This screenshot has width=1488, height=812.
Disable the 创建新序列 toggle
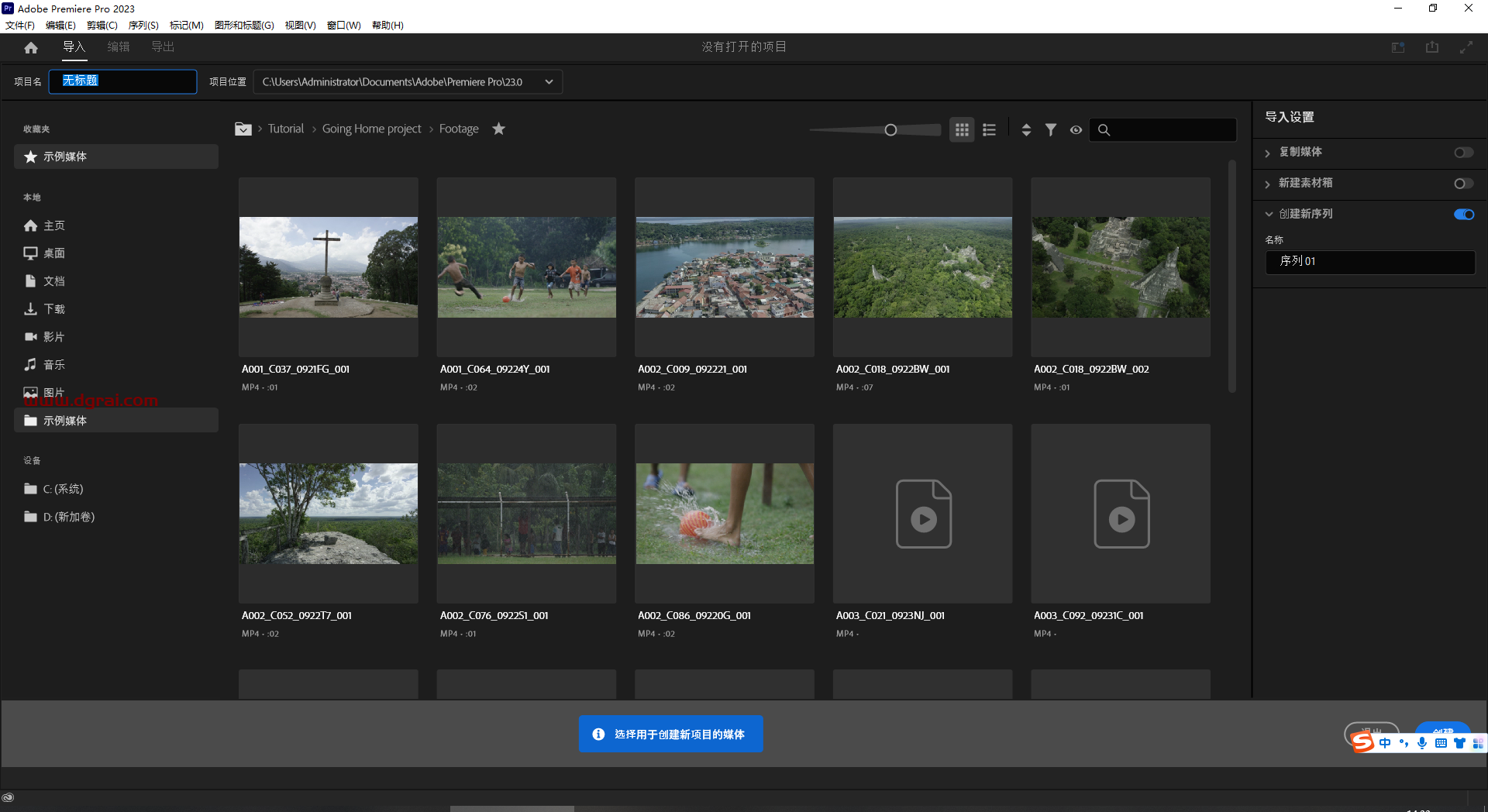pos(1463,214)
